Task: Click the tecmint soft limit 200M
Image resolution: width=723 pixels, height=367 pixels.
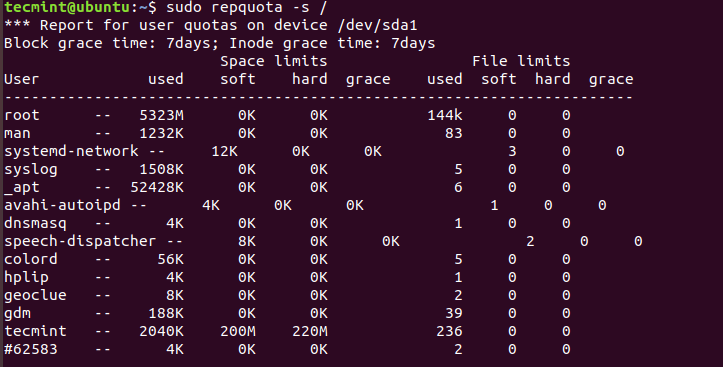Action: [x=238, y=331]
